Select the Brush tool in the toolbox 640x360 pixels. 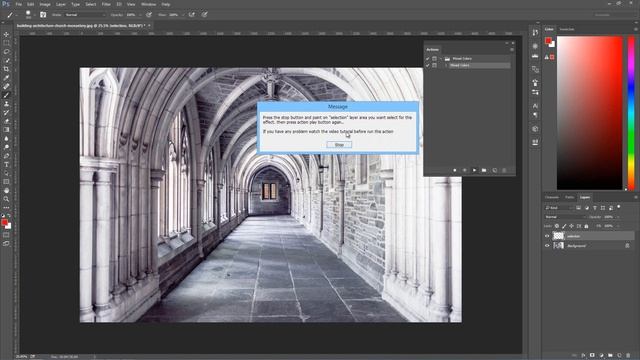tap(6, 95)
